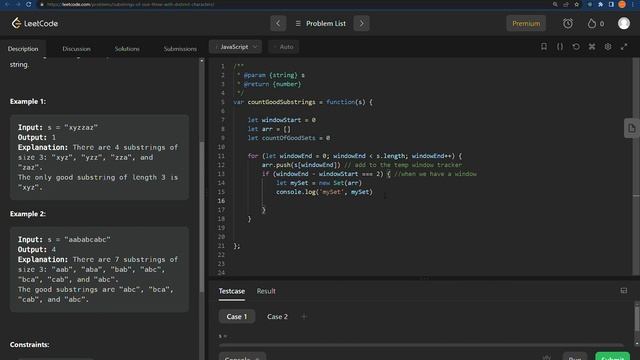Click the Run button
Image resolution: width=640 pixels, height=360 pixels.
(575, 357)
